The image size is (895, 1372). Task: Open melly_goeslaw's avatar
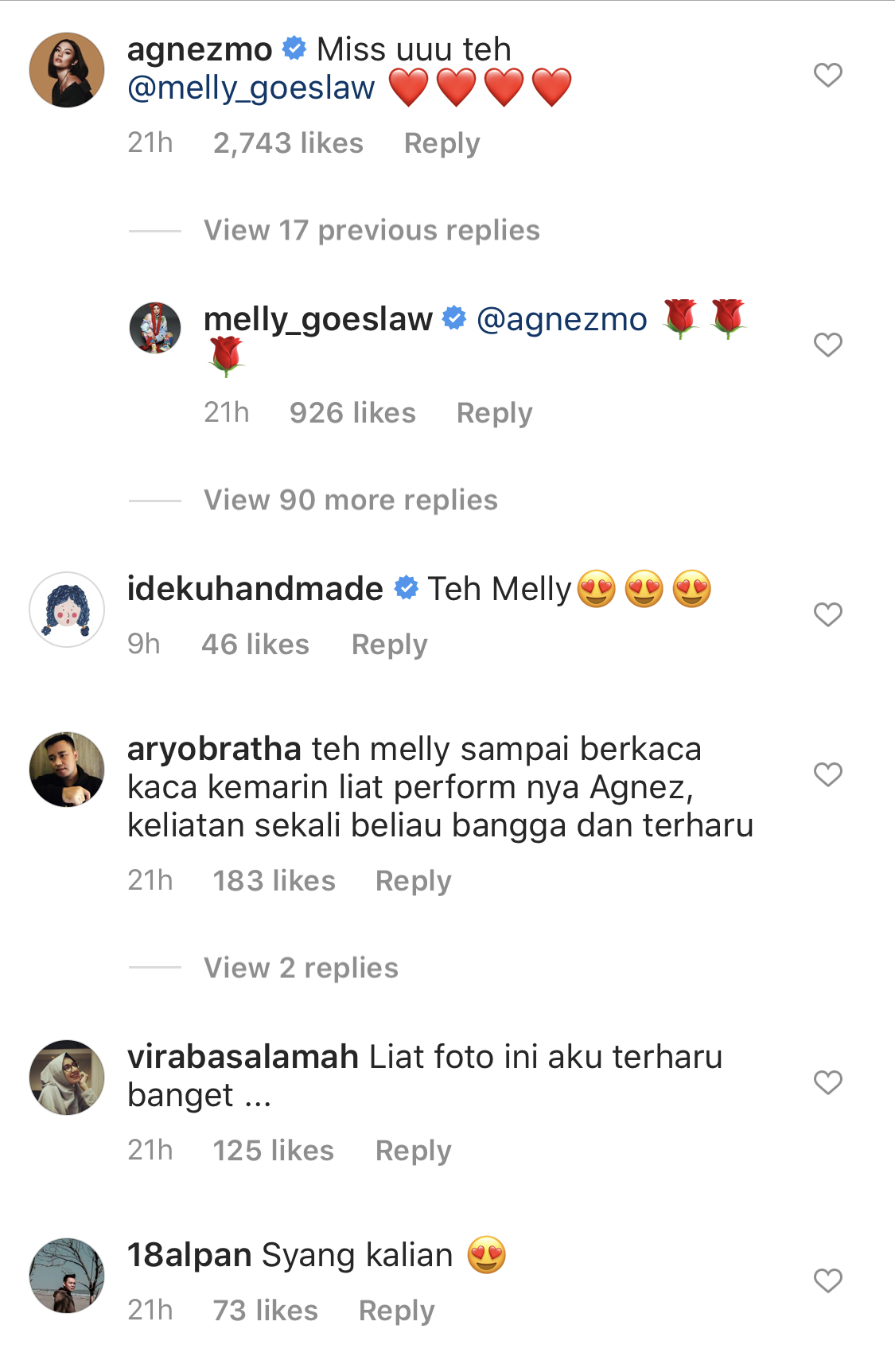[x=155, y=328]
